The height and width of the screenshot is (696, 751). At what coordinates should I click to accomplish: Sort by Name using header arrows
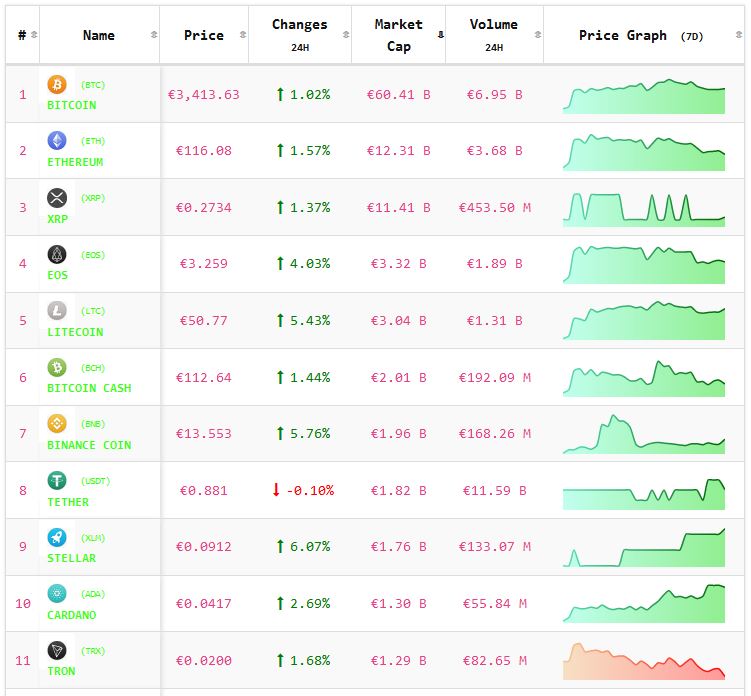(x=153, y=35)
